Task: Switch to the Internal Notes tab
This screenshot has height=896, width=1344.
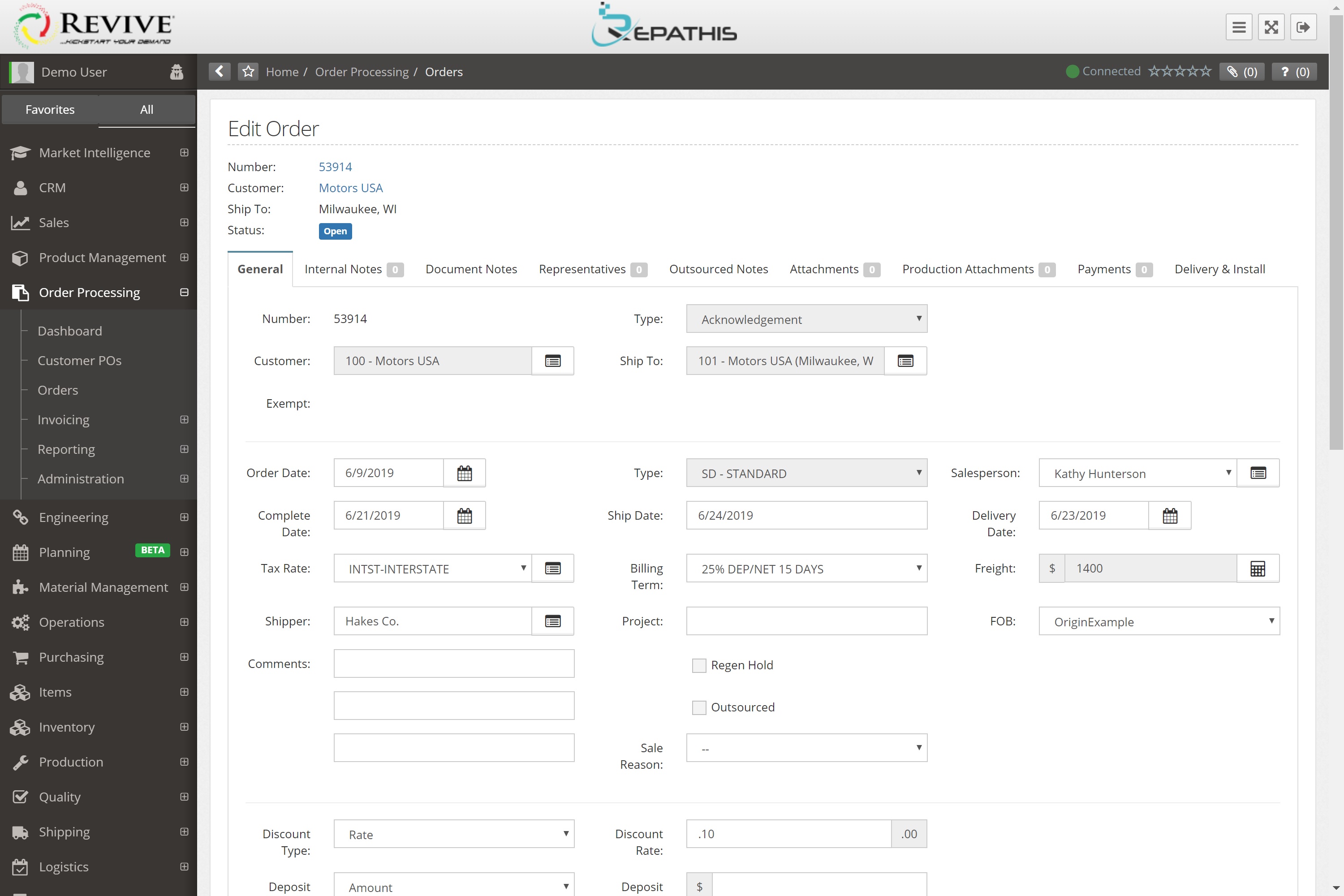Action: pyautogui.click(x=354, y=269)
